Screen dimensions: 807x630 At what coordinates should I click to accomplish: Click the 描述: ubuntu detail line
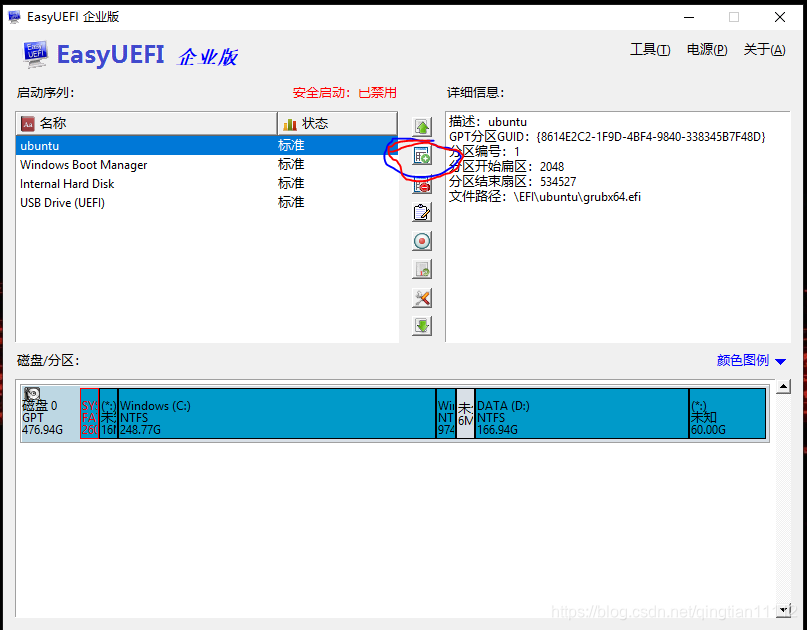point(488,122)
